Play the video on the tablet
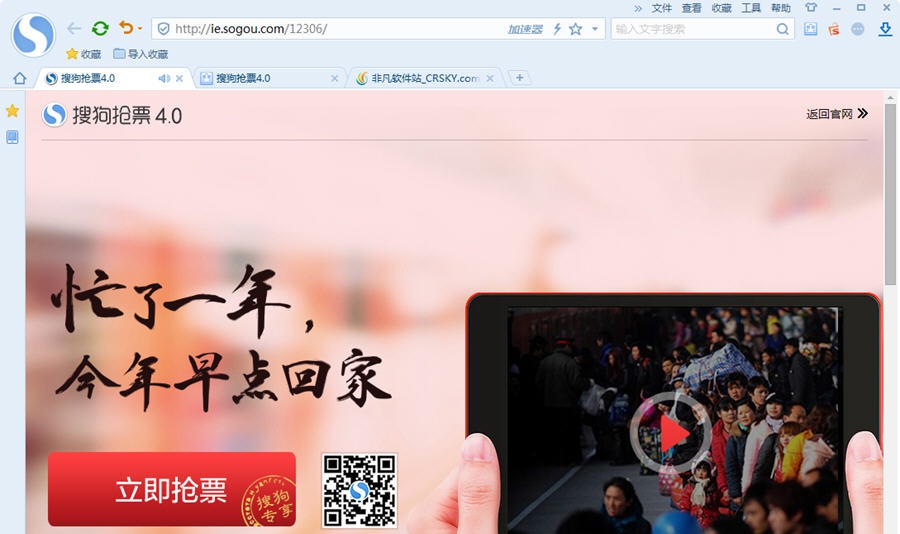 [671, 433]
